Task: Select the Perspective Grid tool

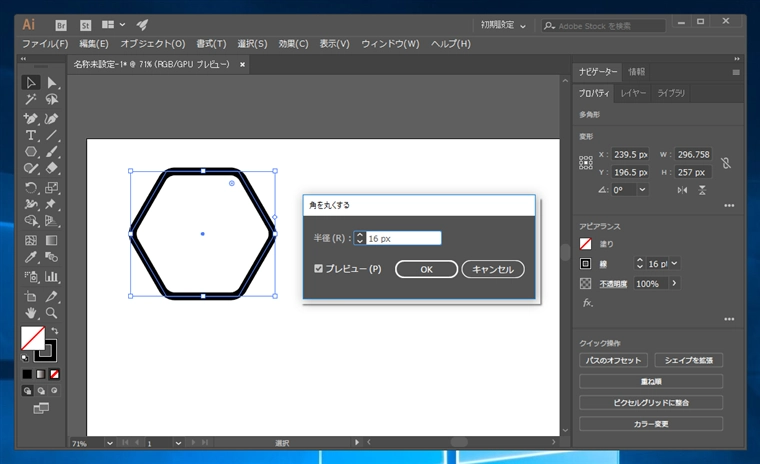Action: (51, 221)
